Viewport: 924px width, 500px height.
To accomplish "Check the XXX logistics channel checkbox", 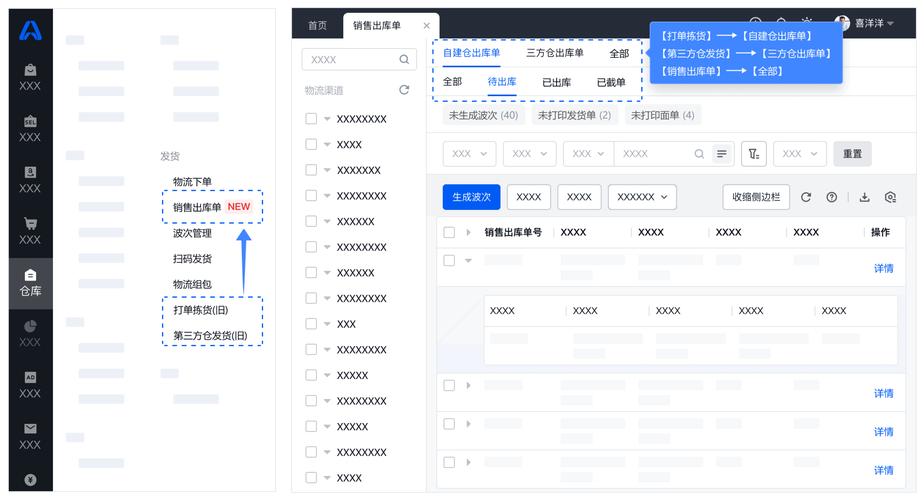I will 311,324.
